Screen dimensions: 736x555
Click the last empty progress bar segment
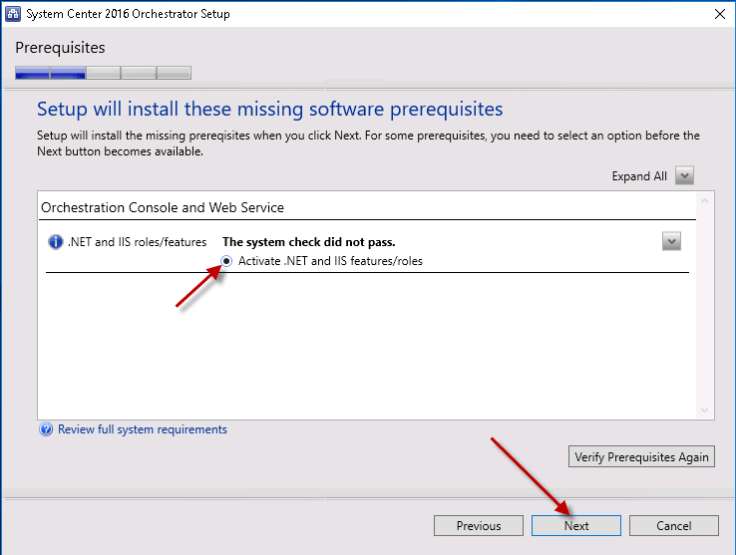pos(174,73)
